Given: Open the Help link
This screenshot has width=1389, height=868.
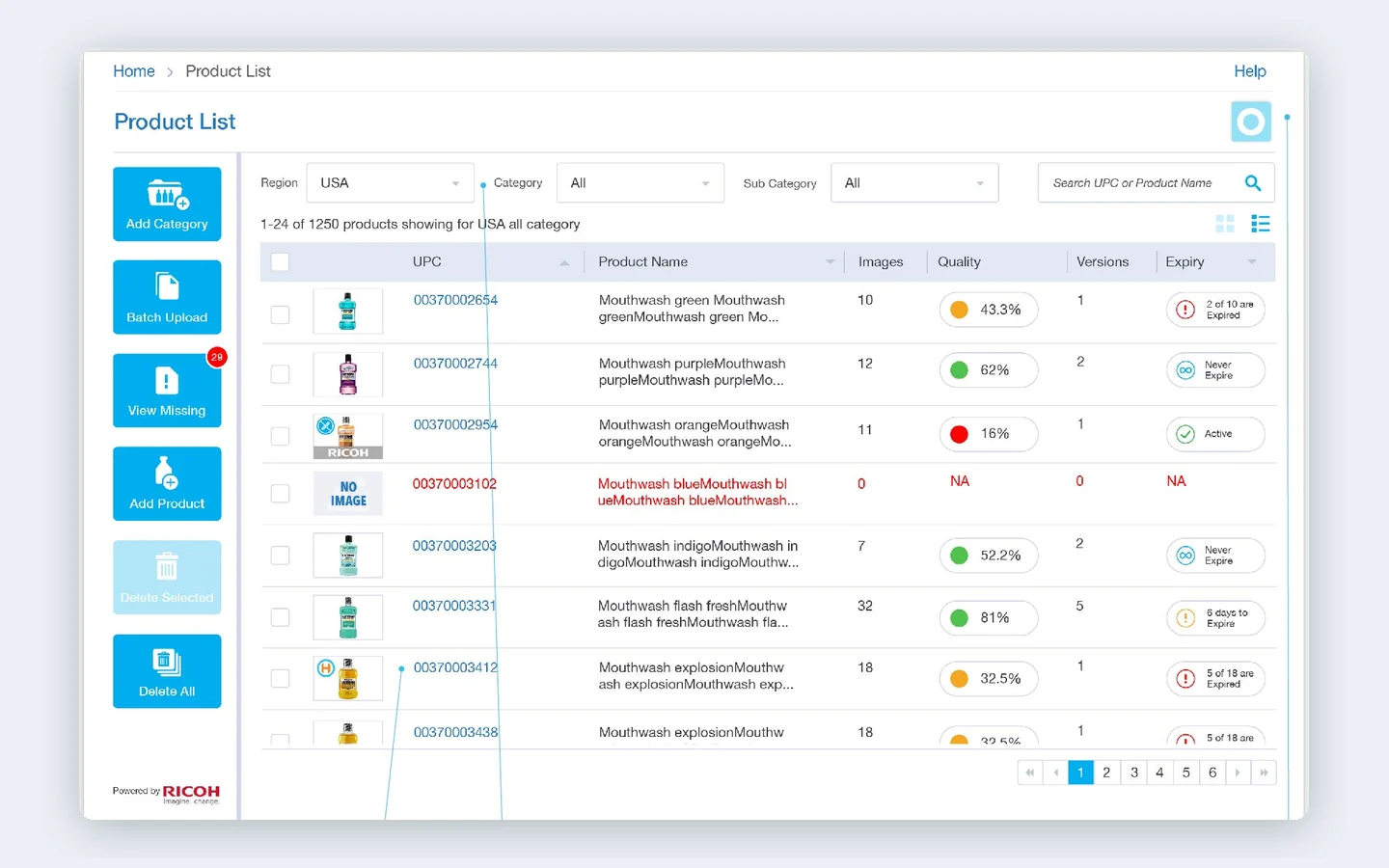Looking at the screenshot, I should [1250, 71].
